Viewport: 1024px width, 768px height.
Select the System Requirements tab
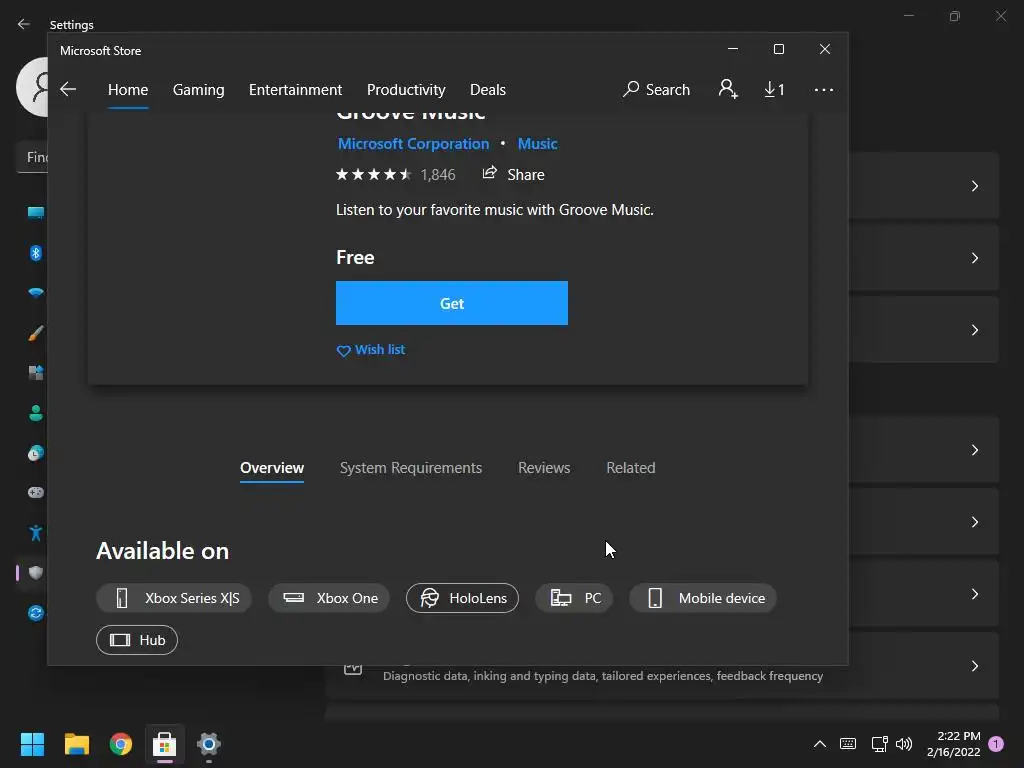tap(411, 468)
